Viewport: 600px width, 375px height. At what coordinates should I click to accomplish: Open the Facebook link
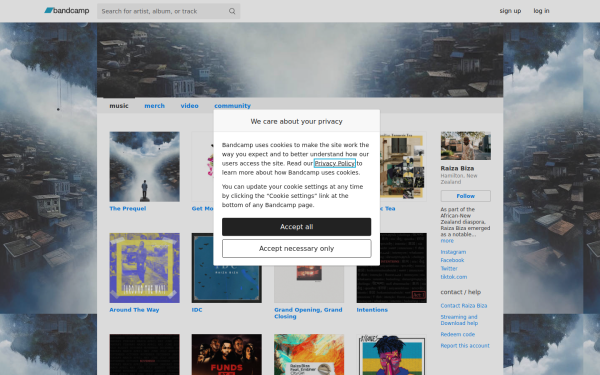[452, 260]
